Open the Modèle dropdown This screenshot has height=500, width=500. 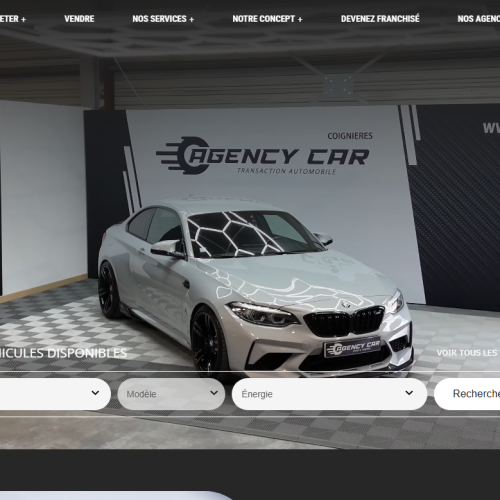(171, 394)
